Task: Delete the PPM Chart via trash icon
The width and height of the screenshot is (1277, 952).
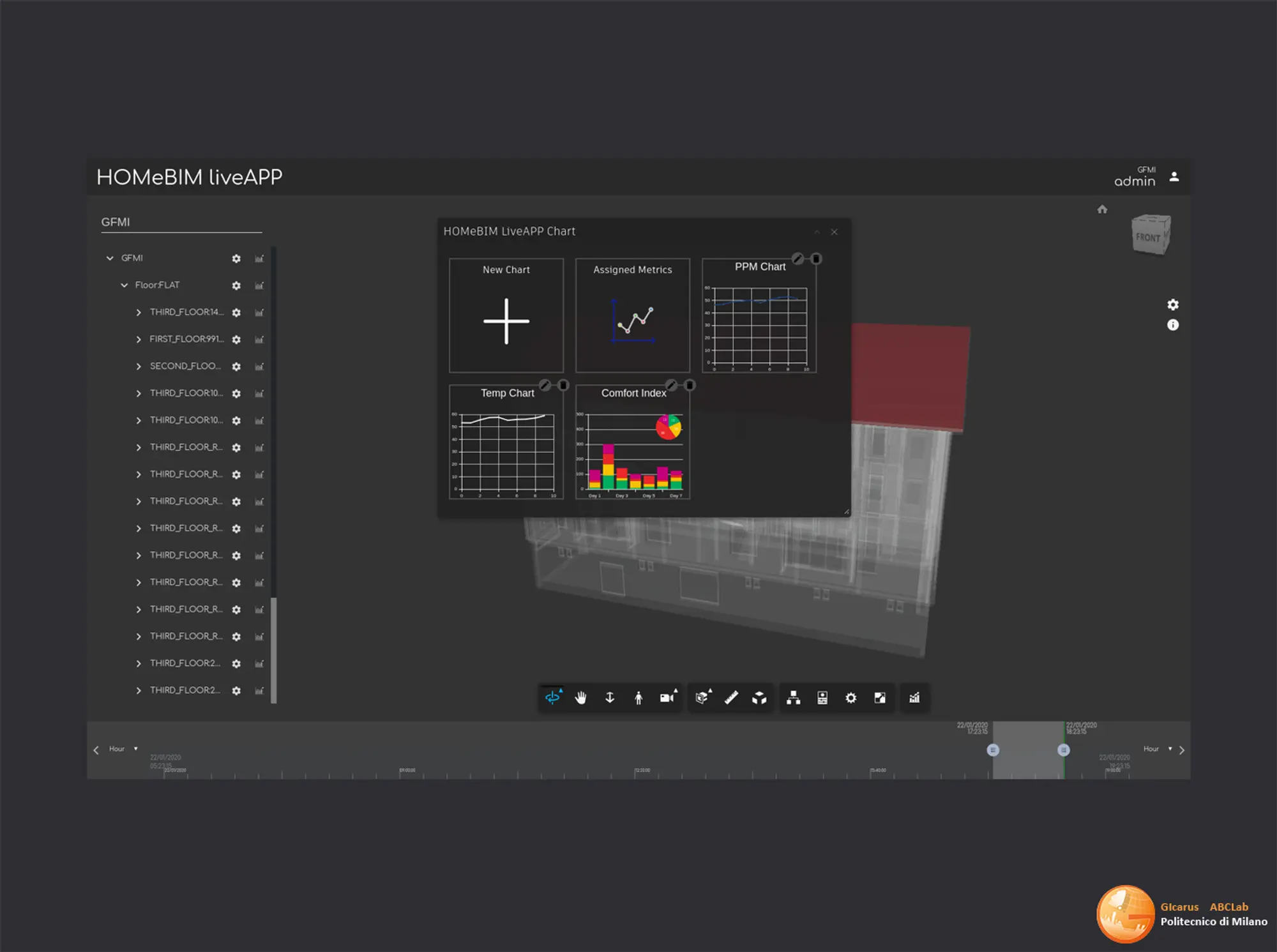Action: point(816,259)
